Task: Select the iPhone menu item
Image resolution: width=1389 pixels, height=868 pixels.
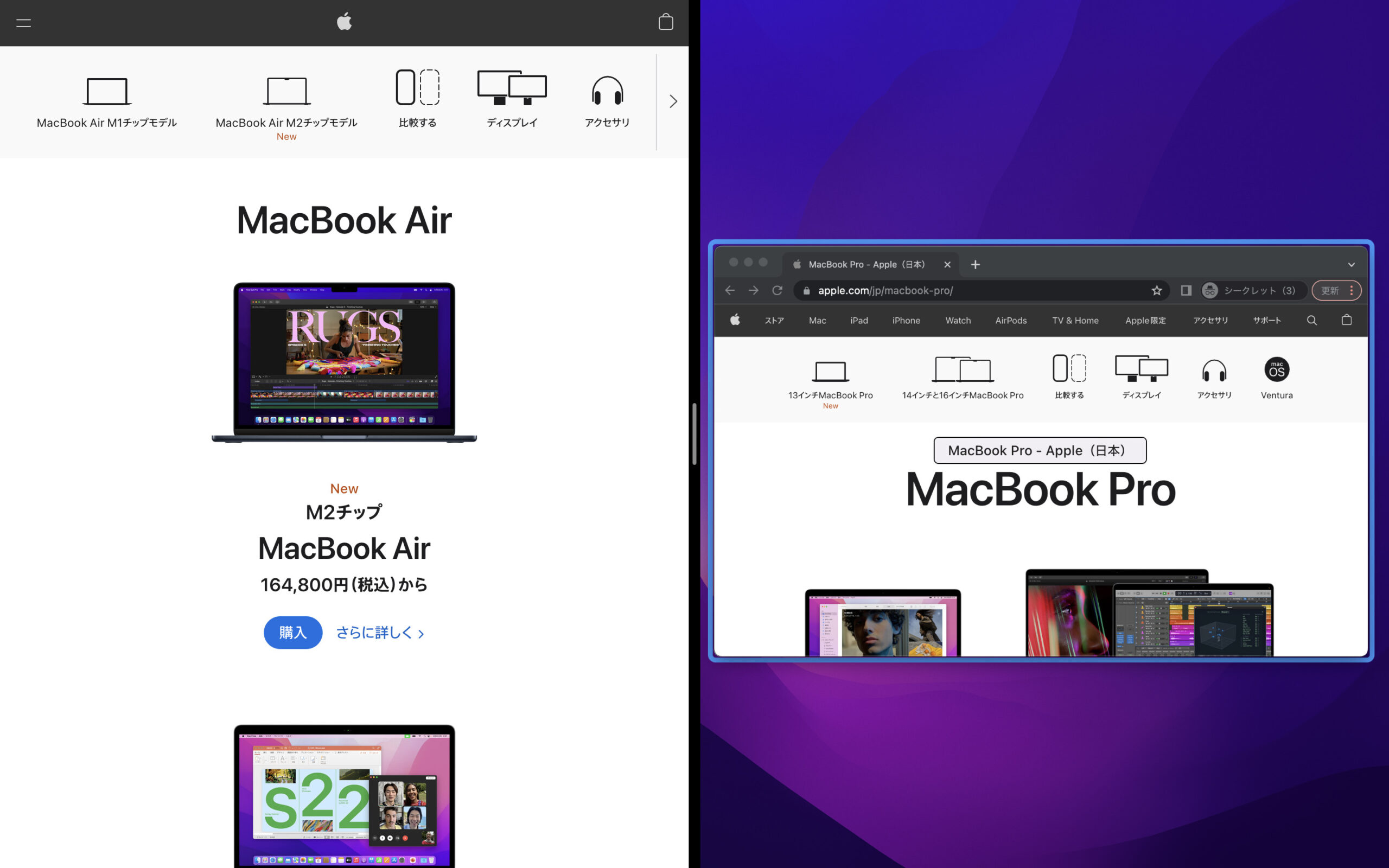Action: coord(906,320)
